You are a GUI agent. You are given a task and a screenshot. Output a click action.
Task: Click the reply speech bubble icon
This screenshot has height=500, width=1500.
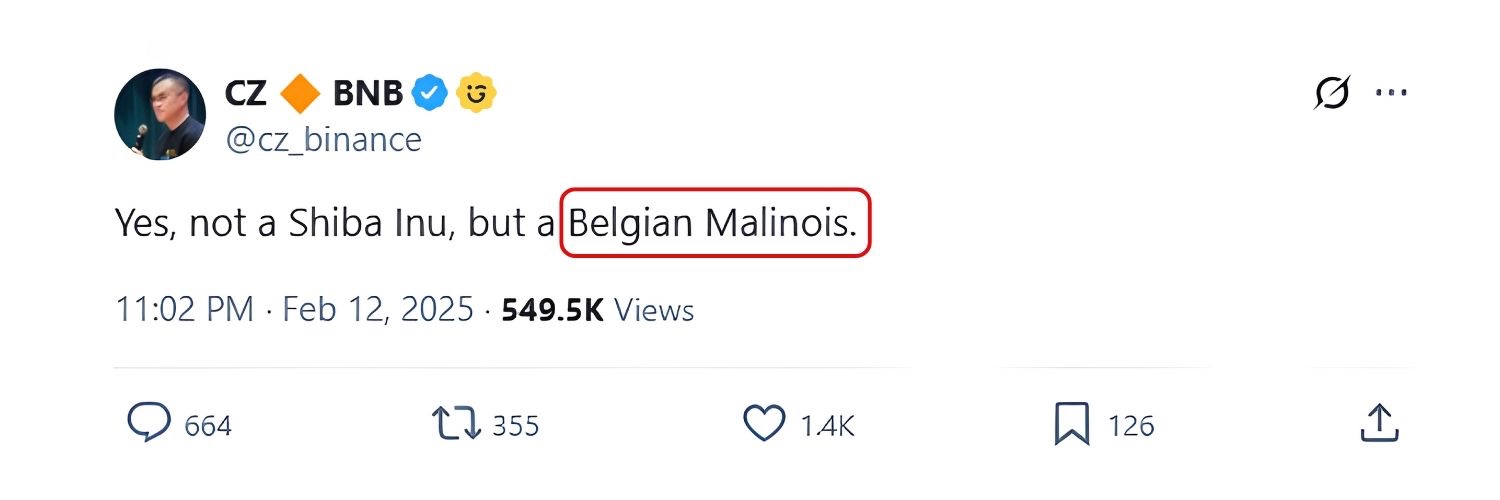click(x=149, y=424)
